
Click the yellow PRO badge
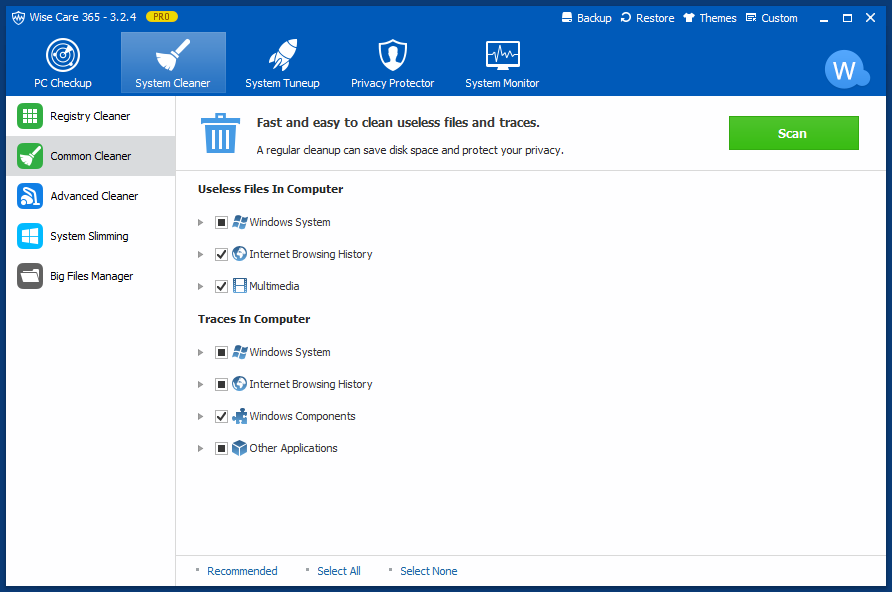162,17
